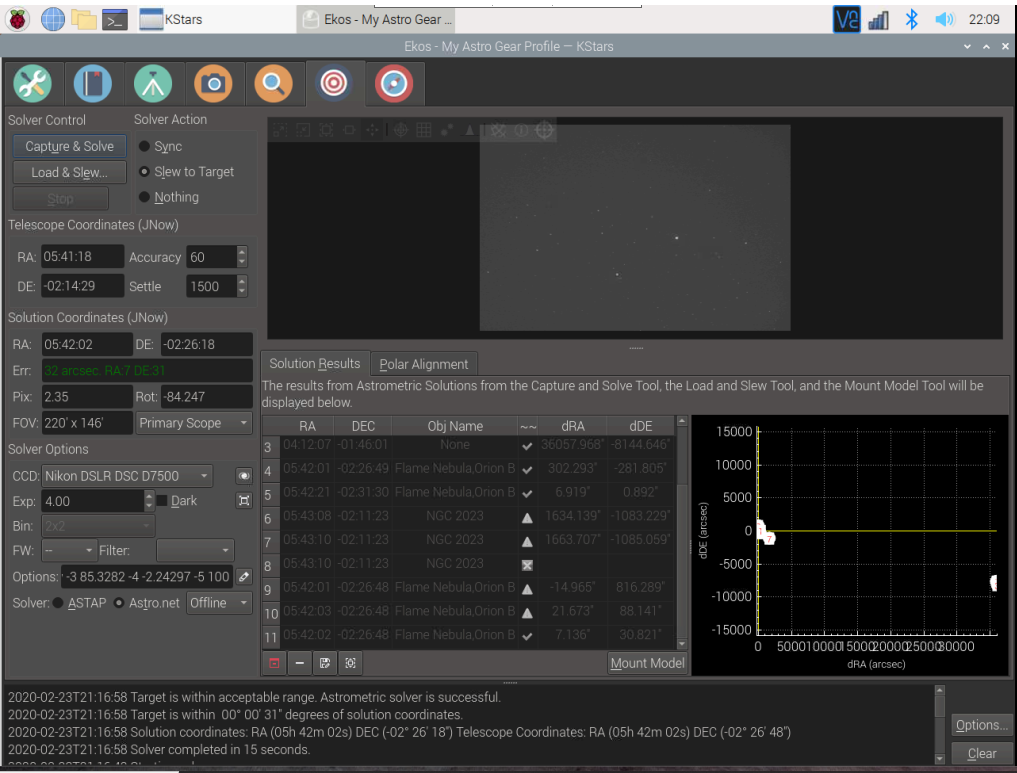Open the Guide compass module icon
The width and height of the screenshot is (1017, 773).
click(x=394, y=83)
